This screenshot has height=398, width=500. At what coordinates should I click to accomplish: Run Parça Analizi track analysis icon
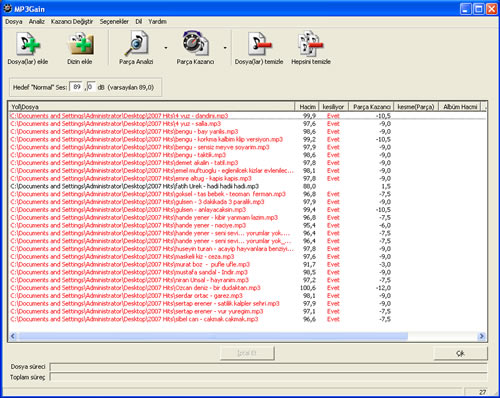136,43
